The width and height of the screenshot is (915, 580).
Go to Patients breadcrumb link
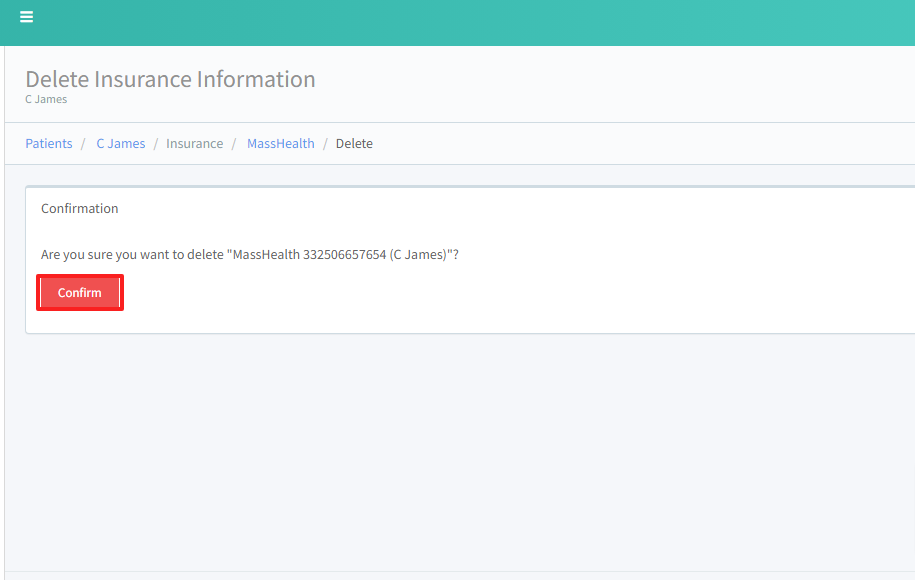click(x=49, y=144)
